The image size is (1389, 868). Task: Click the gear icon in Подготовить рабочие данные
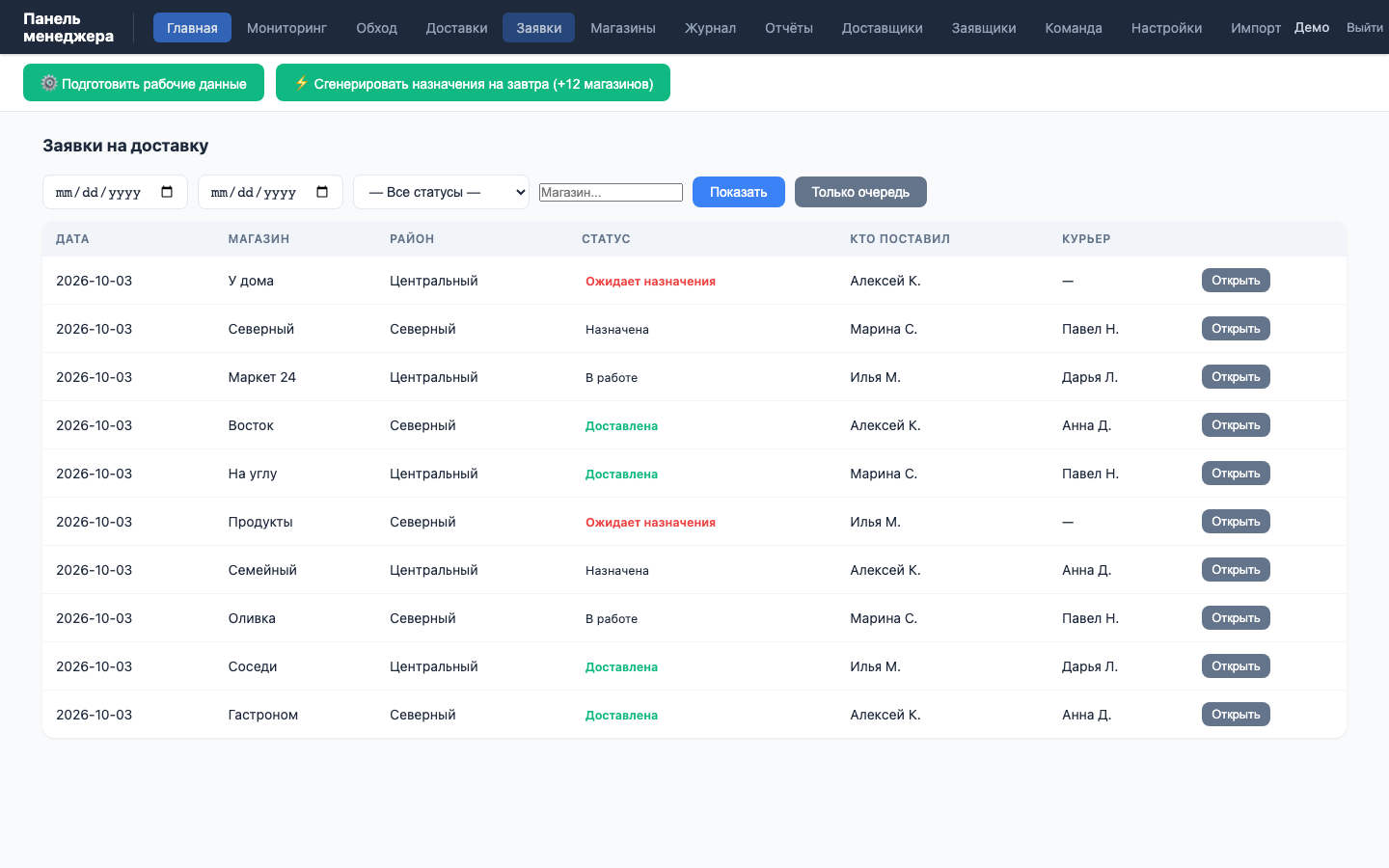click(49, 83)
